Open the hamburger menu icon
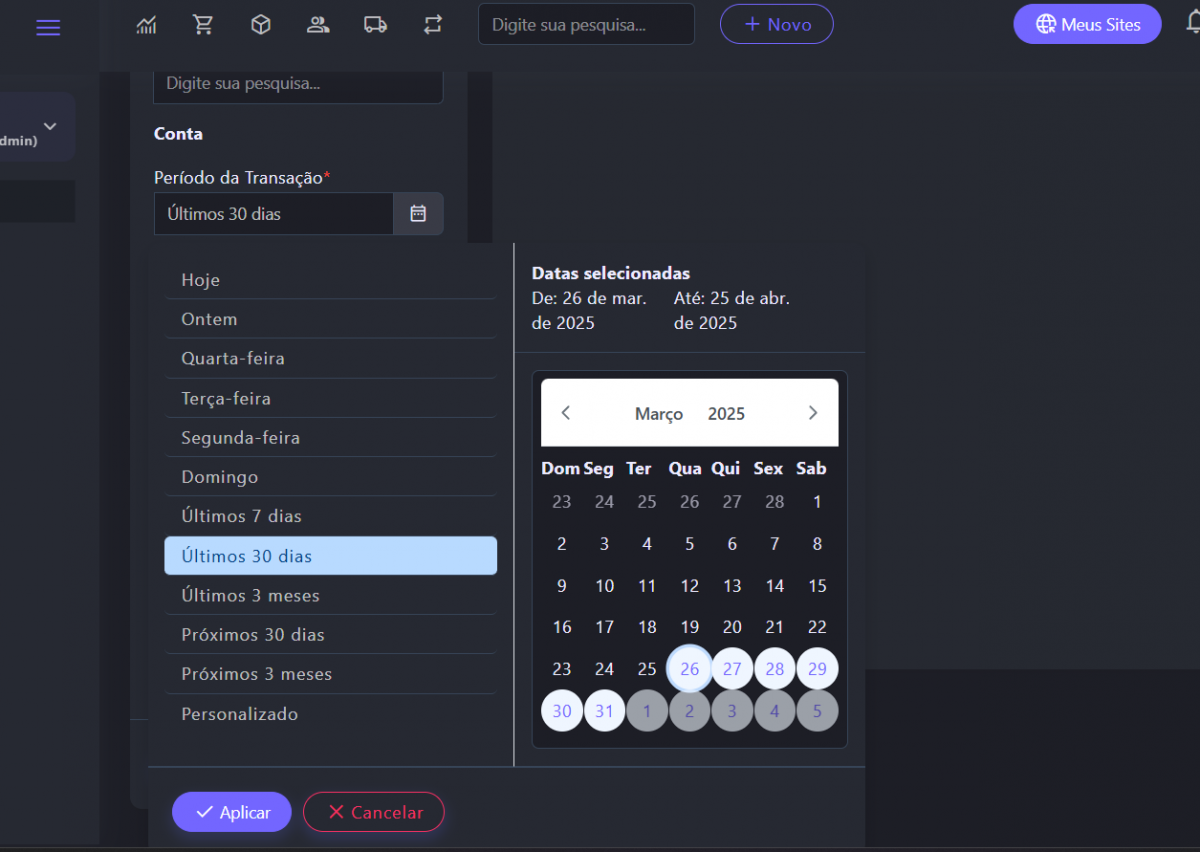Viewport: 1200px width, 852px height. click(x=48, y=27)
